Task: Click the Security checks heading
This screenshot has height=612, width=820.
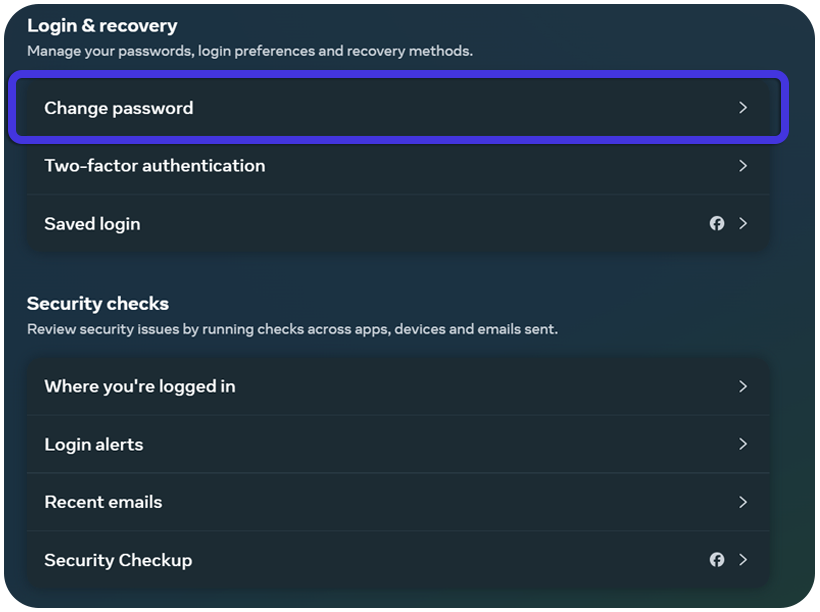Action: click(x=98, y=304)
